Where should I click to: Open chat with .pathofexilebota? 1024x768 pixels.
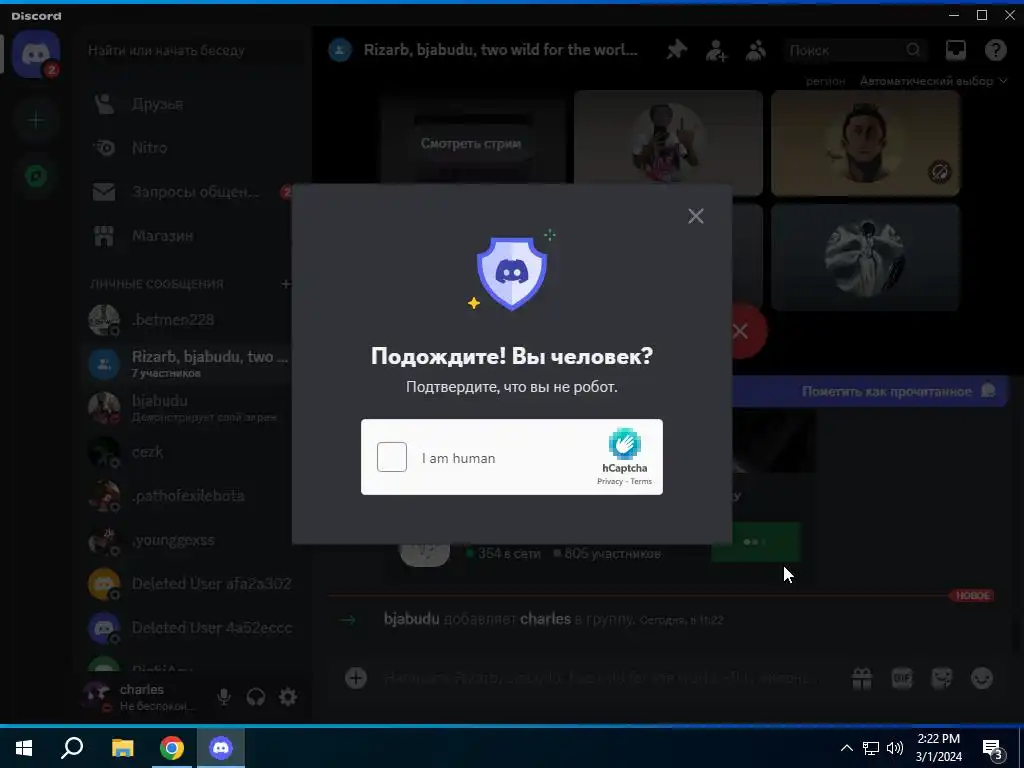(188, 496)
